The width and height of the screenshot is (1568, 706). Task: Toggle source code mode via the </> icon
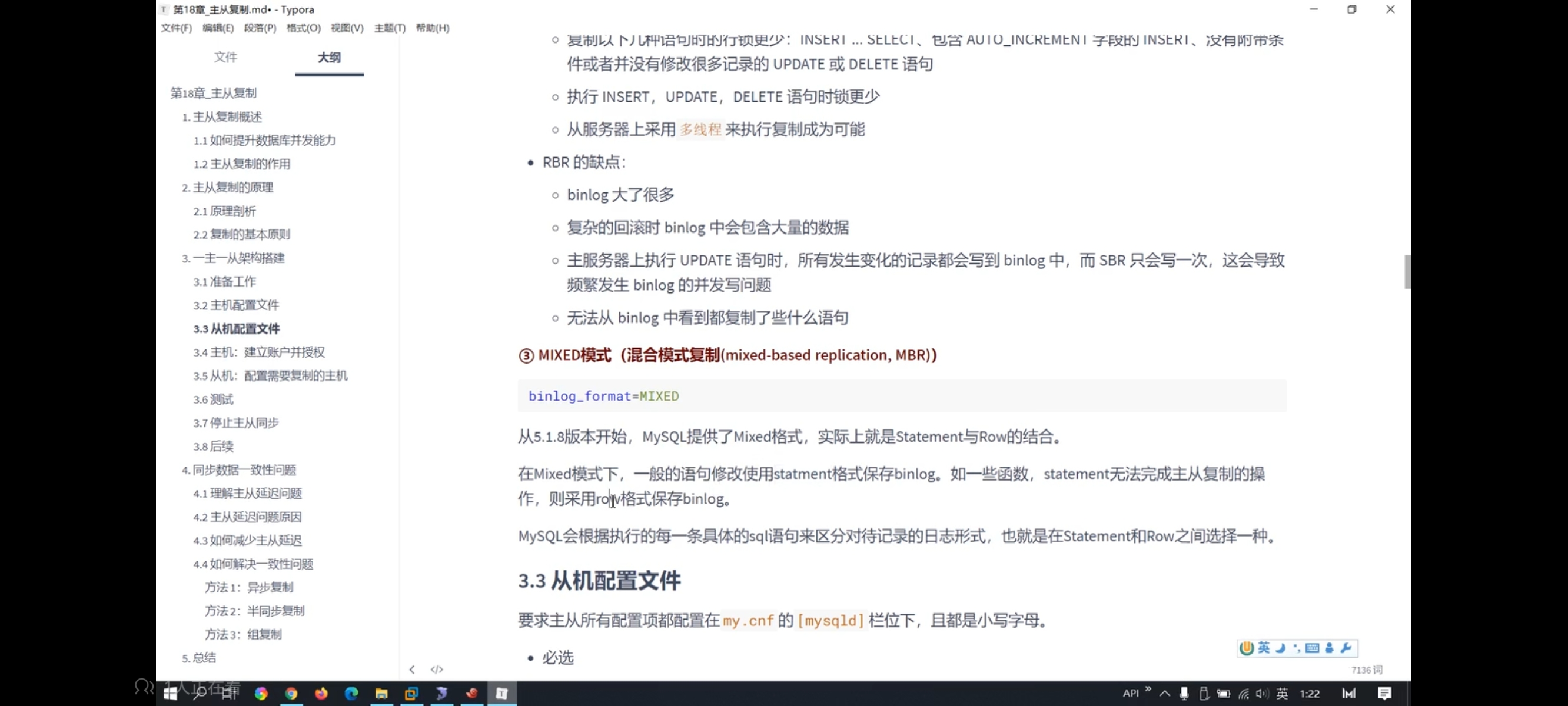436,670
